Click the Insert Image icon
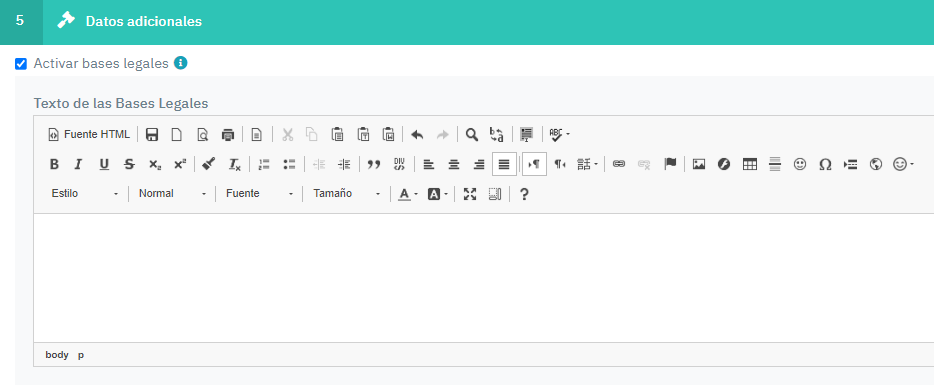The image size is (934, 390). click(x=699, y=164)
